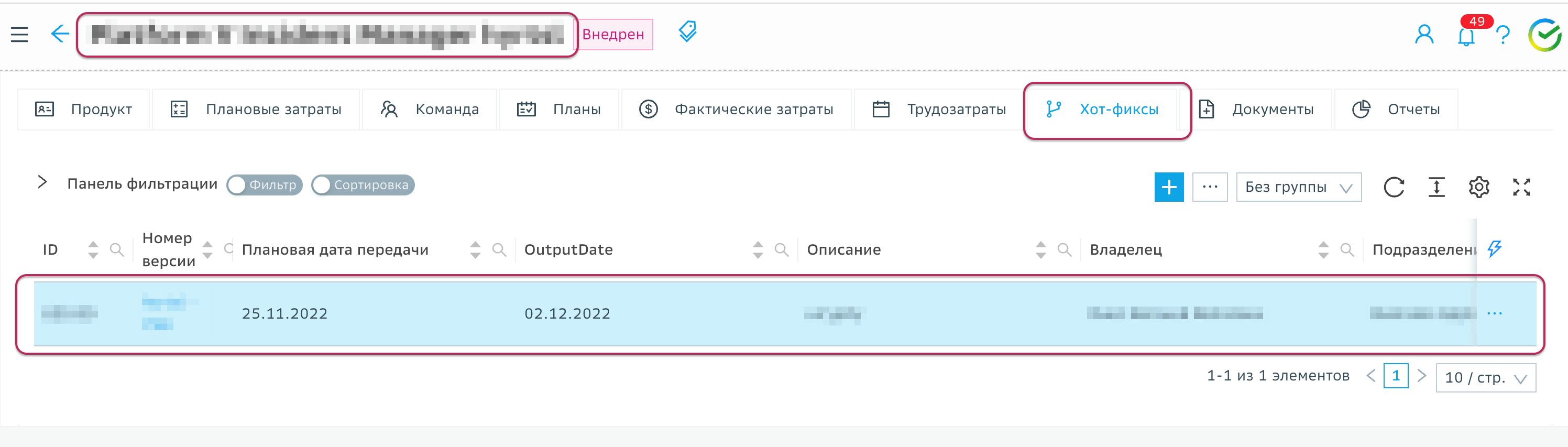Click the blue plus add button
This screenshot has width=1568, height=447.
tap(1169, 187)
